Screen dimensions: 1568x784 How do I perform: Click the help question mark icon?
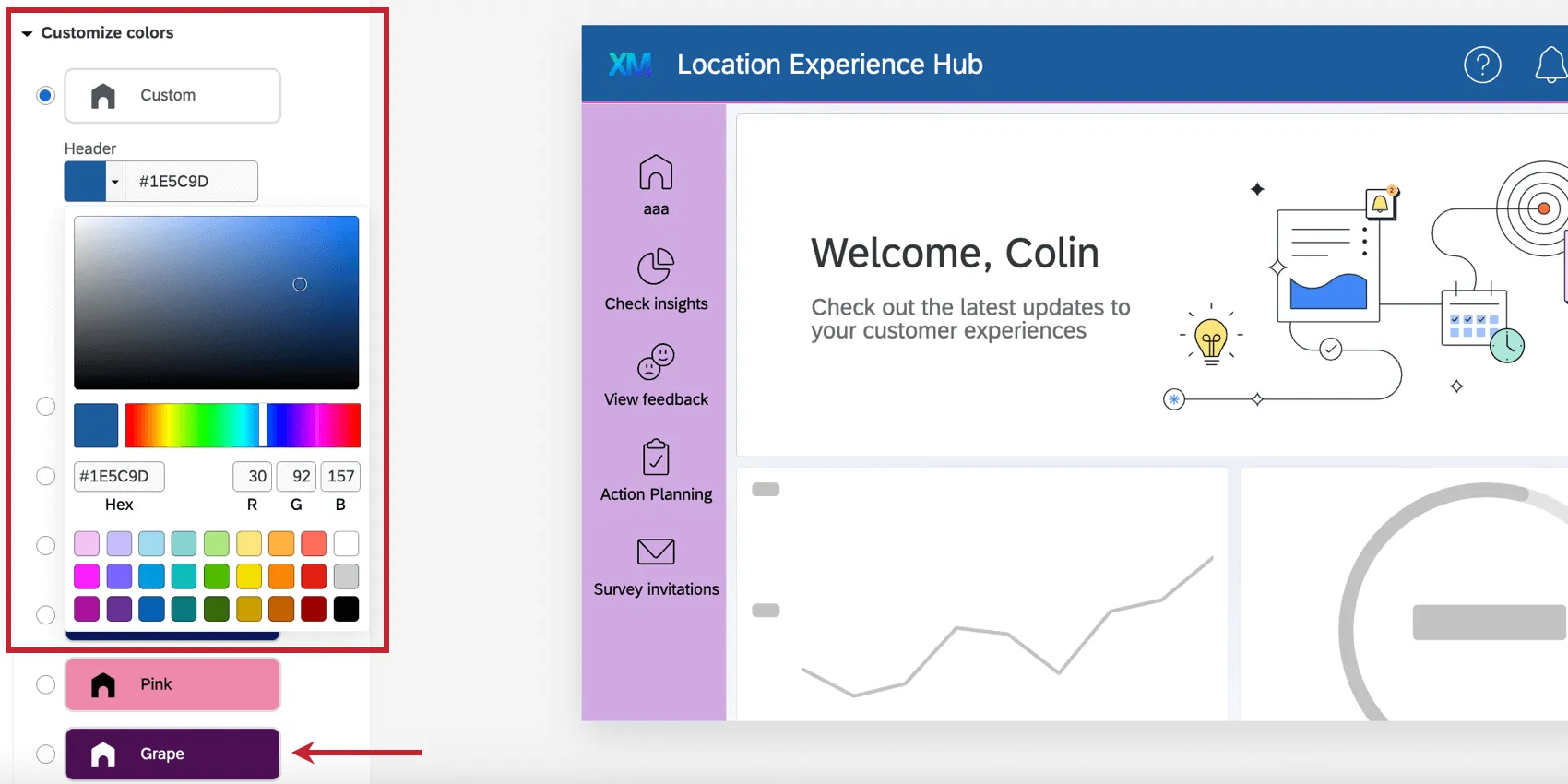click(1482, 65)
